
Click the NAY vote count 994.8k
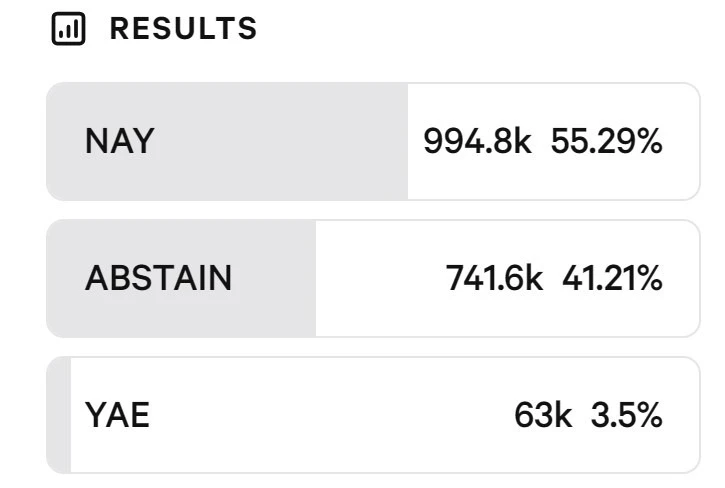click(476, 142)
